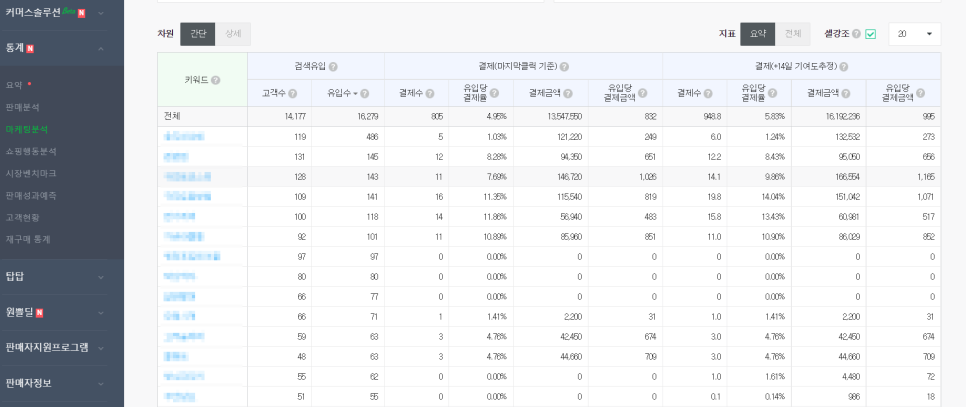Screen dimensions: 966x407
Task: Expand 커머스솔루션 menu chevron
Action: point(101,13)
